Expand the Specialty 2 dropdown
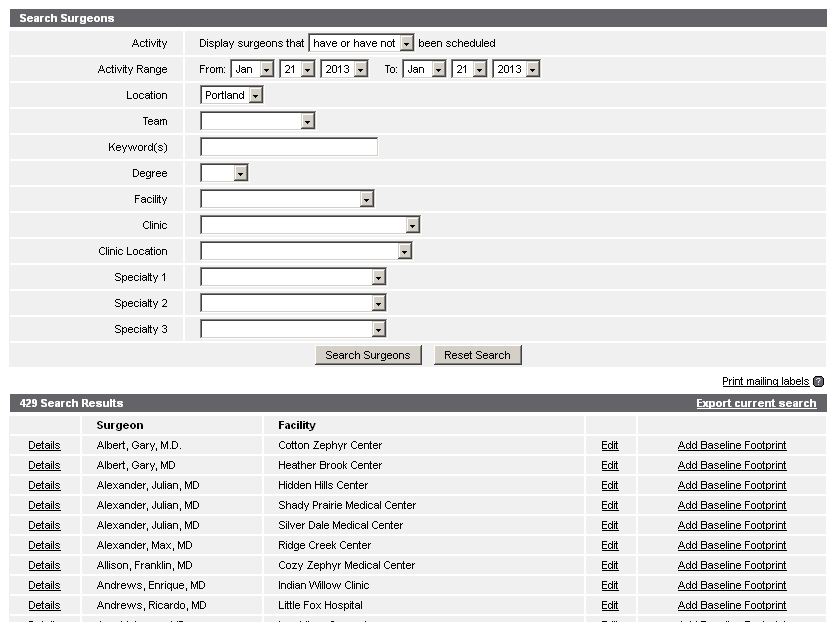Viewport: 838px width, 622px height. [293, 304]
